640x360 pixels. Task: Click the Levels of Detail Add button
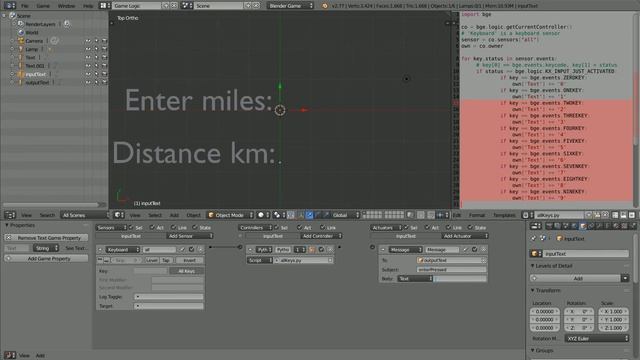click(x=575, y=278)
